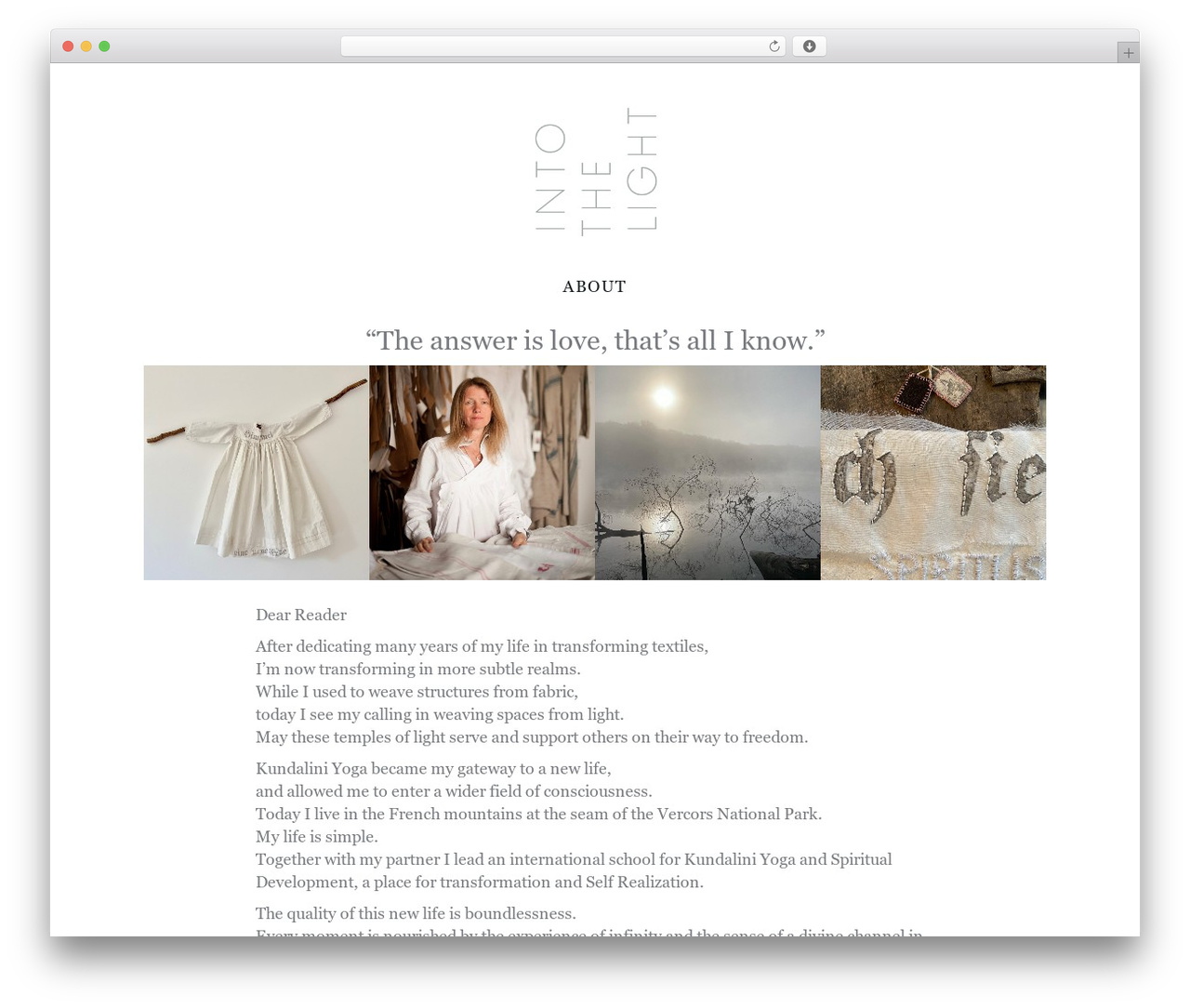The height and width of the screenshot is (1008, 1190).
Task: Select line "May these temples of light serve"
Action: tap(532, 737)
